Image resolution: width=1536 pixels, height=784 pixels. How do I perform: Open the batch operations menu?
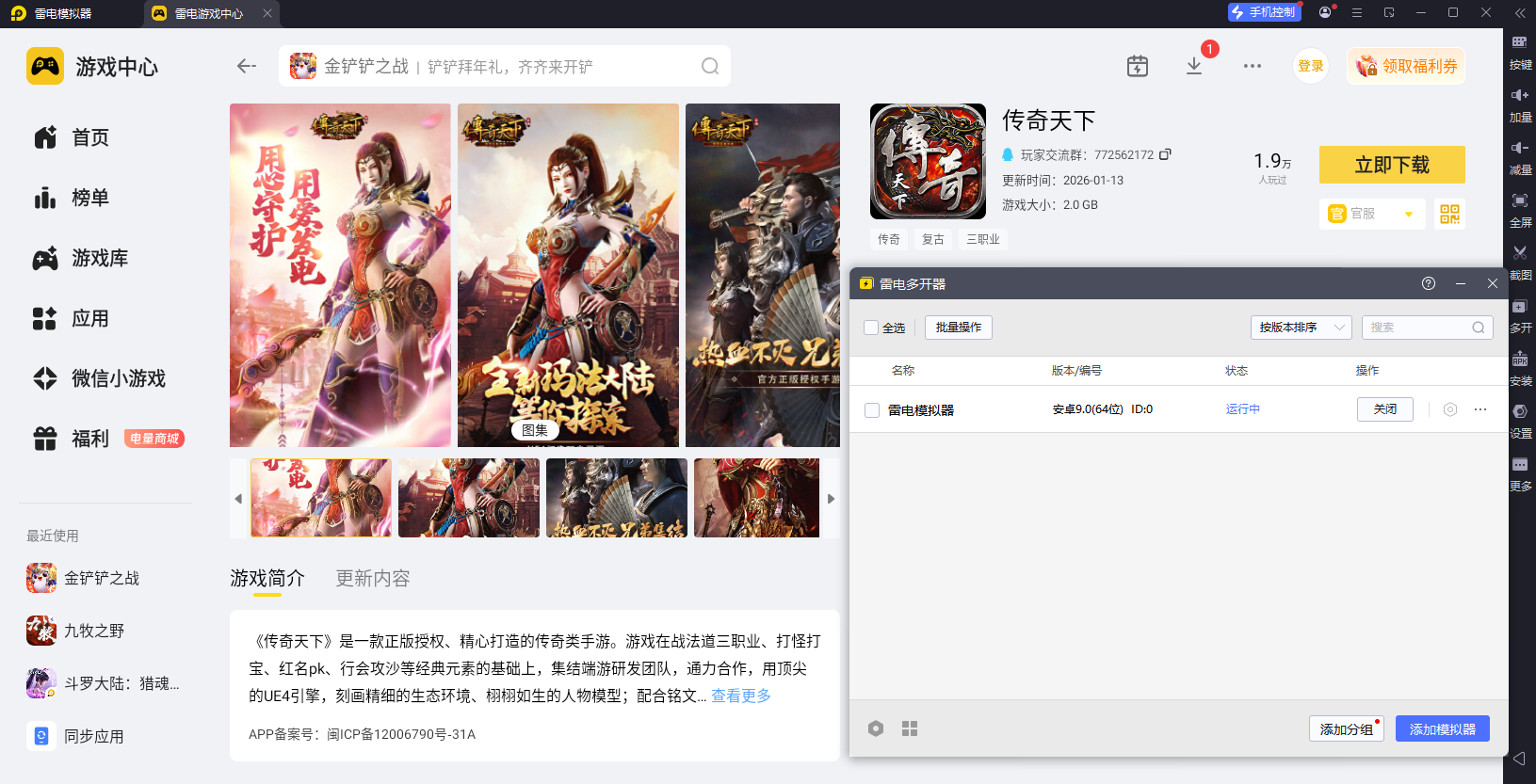(x=958, y=328)
